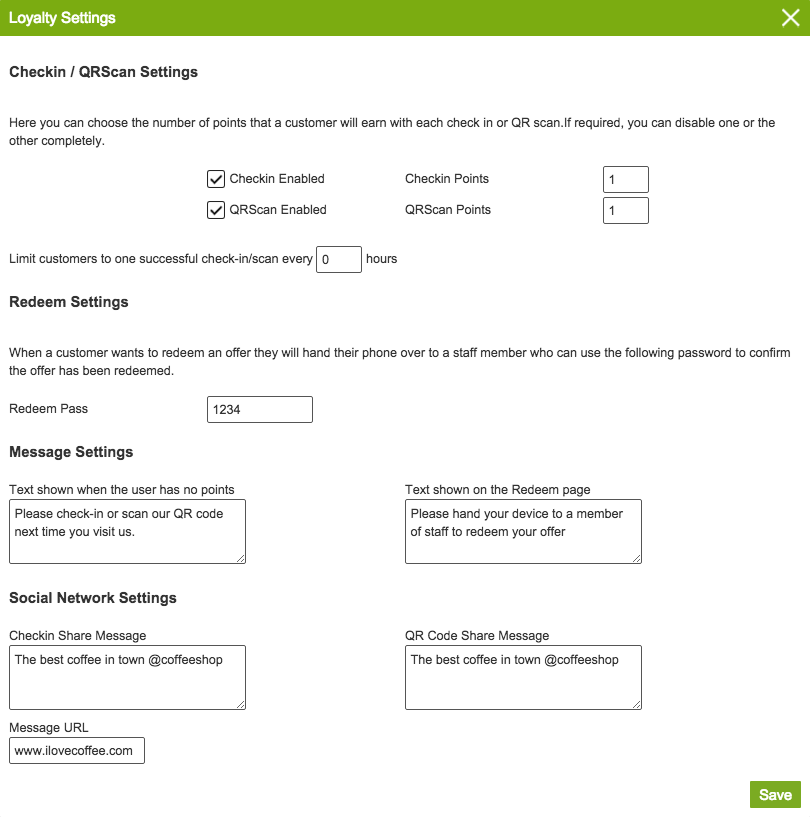Focus the Message URL field
The image size is (810, 817).
pos(77,750)
